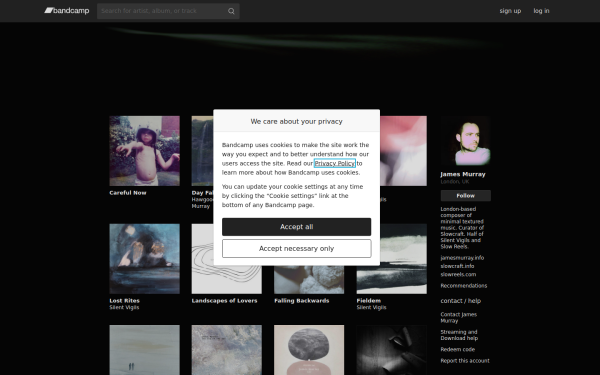600x375 pixels.
Task: Choose Accept necessary only
Action: click(297, 249)
